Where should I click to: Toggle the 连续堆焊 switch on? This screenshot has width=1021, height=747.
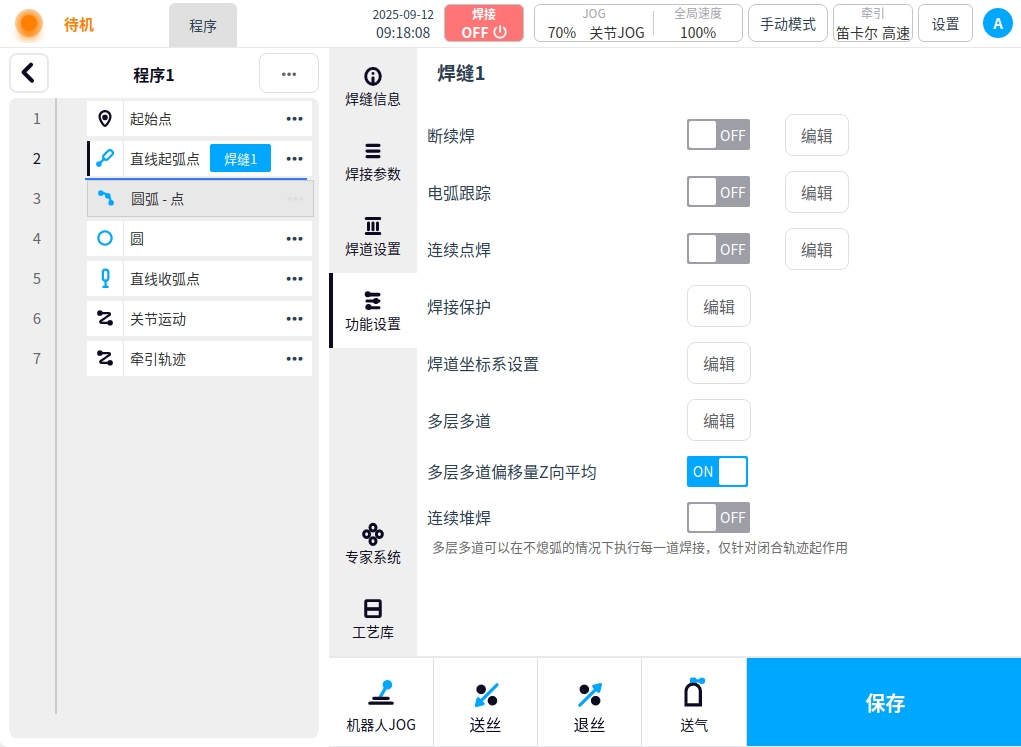[718, 517]
